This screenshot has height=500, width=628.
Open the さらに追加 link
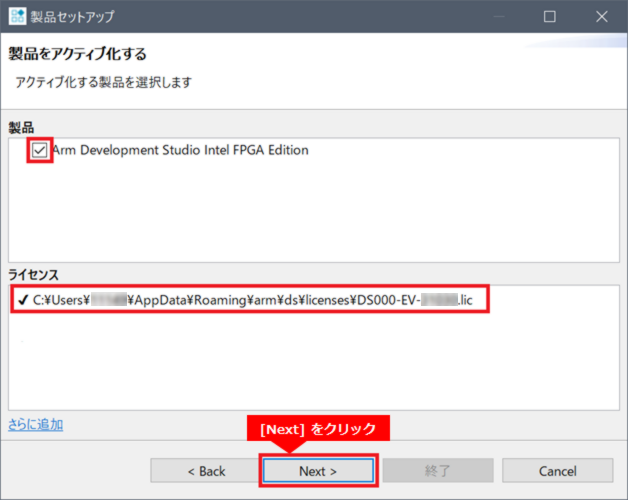(36, 425)
